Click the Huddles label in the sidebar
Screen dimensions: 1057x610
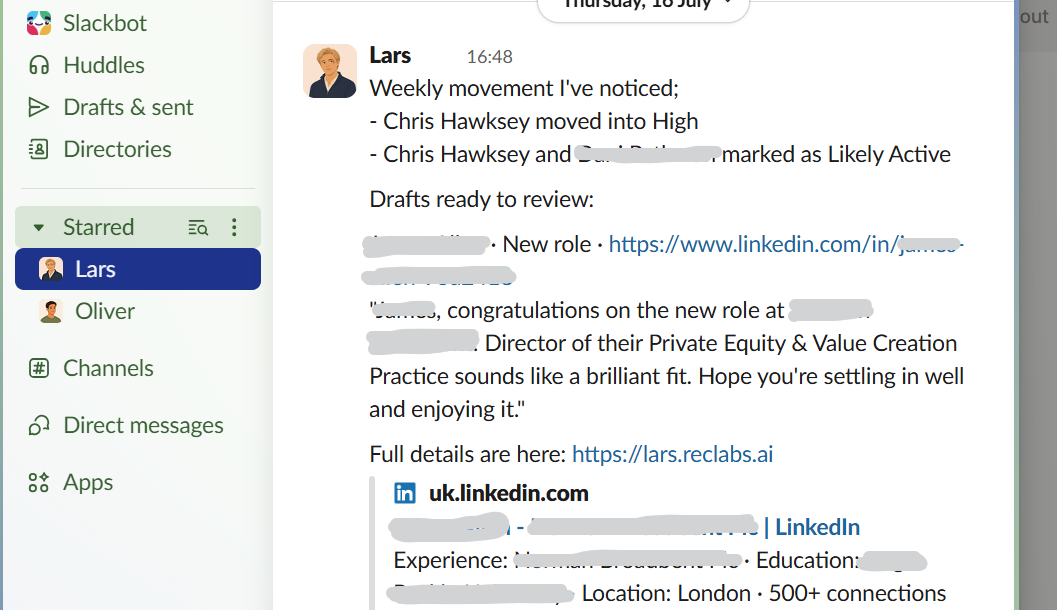click(104, 65)
